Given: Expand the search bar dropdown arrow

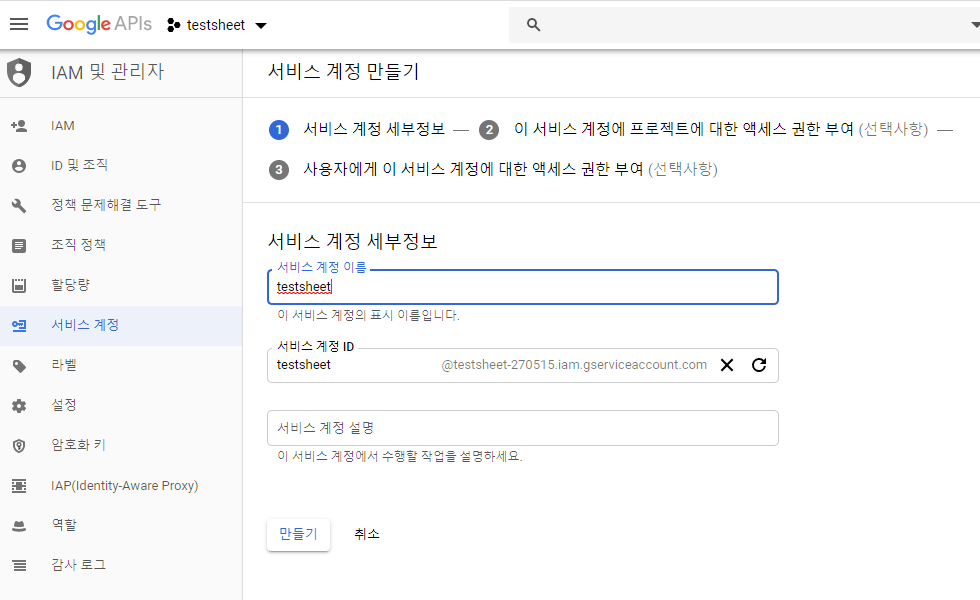Looking at the screenshot, I should tap(974, 25).
